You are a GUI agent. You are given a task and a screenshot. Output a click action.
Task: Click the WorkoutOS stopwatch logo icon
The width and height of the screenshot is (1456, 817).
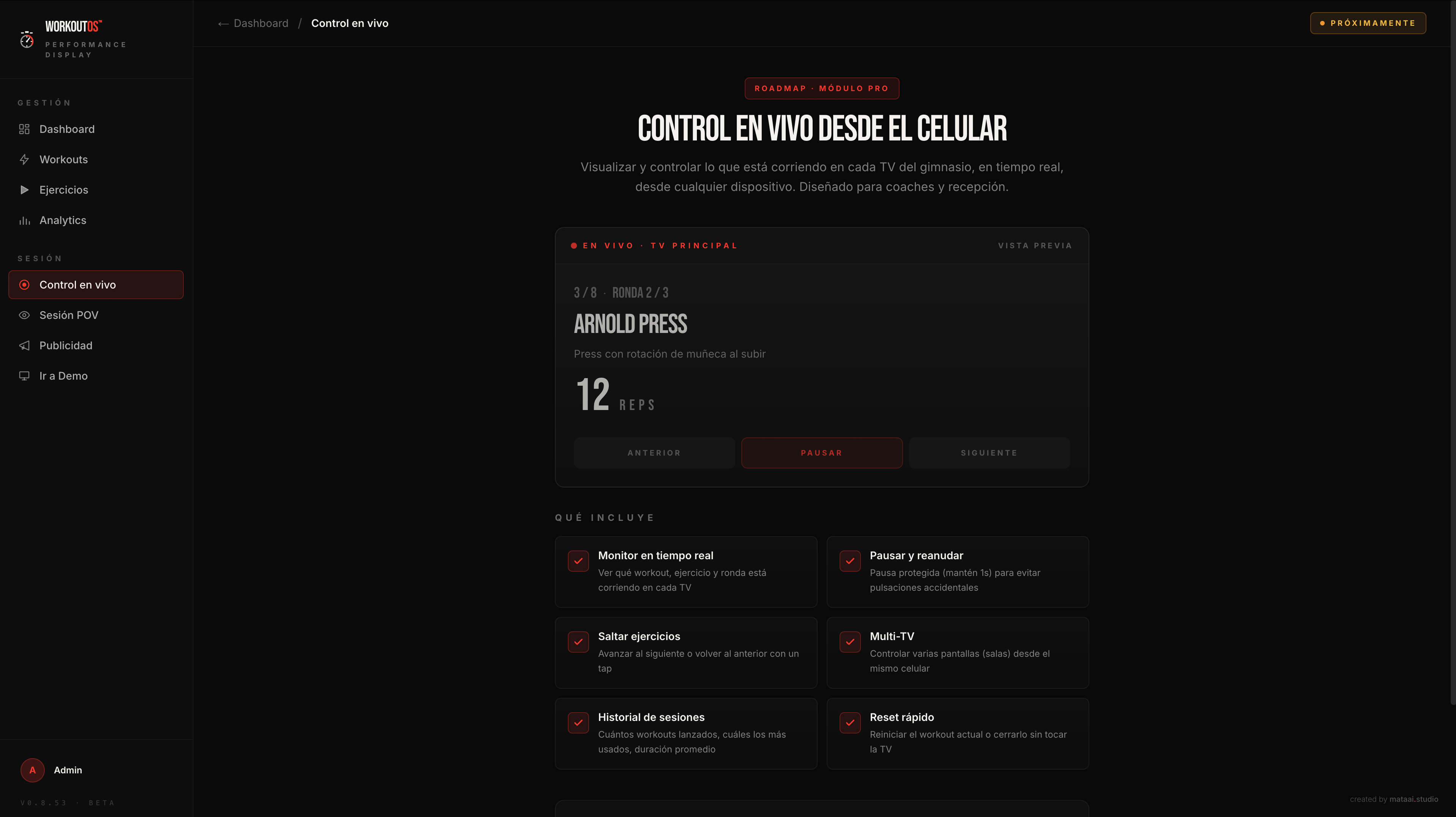click(x=27, y=39)
